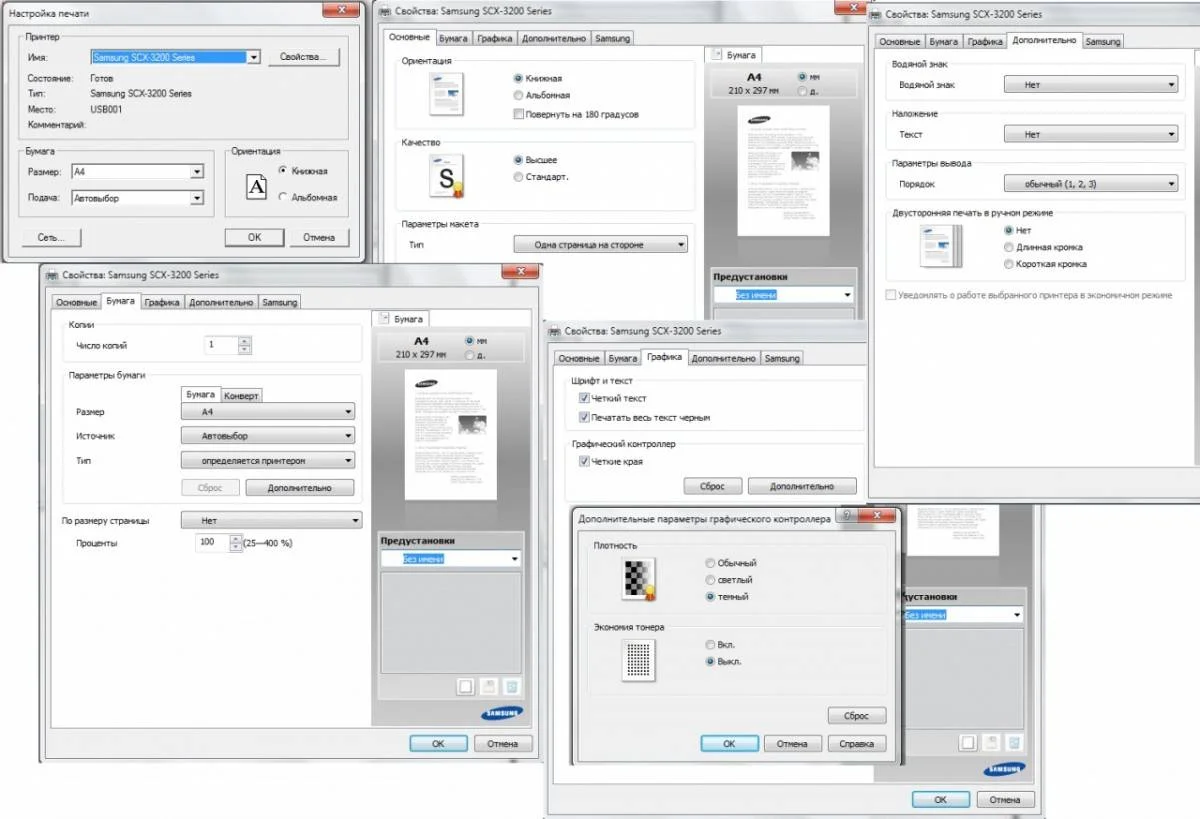Open the Водяной знак dropdown

(x=1091, y=85)
